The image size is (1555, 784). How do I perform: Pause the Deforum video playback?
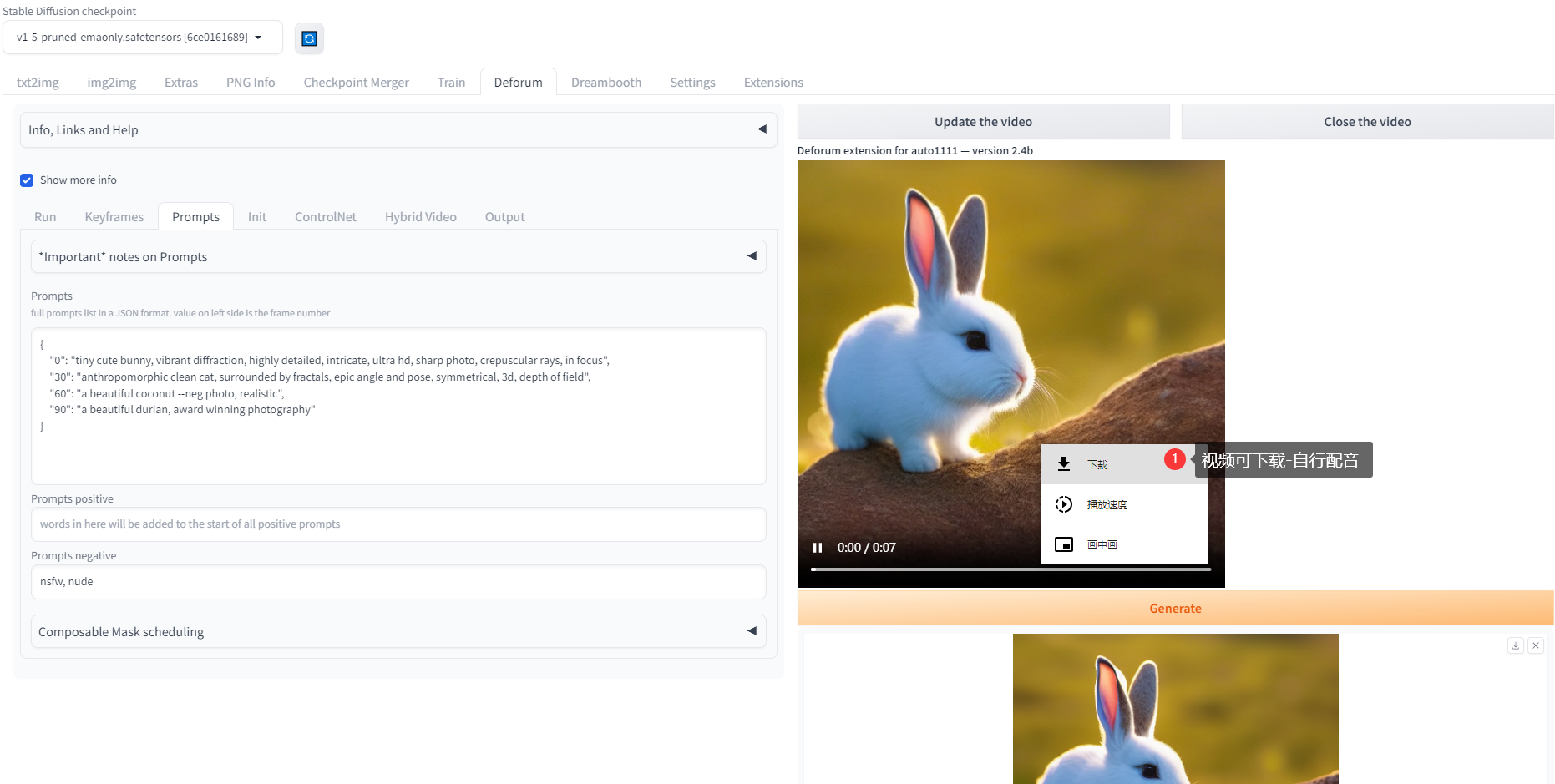818,548
